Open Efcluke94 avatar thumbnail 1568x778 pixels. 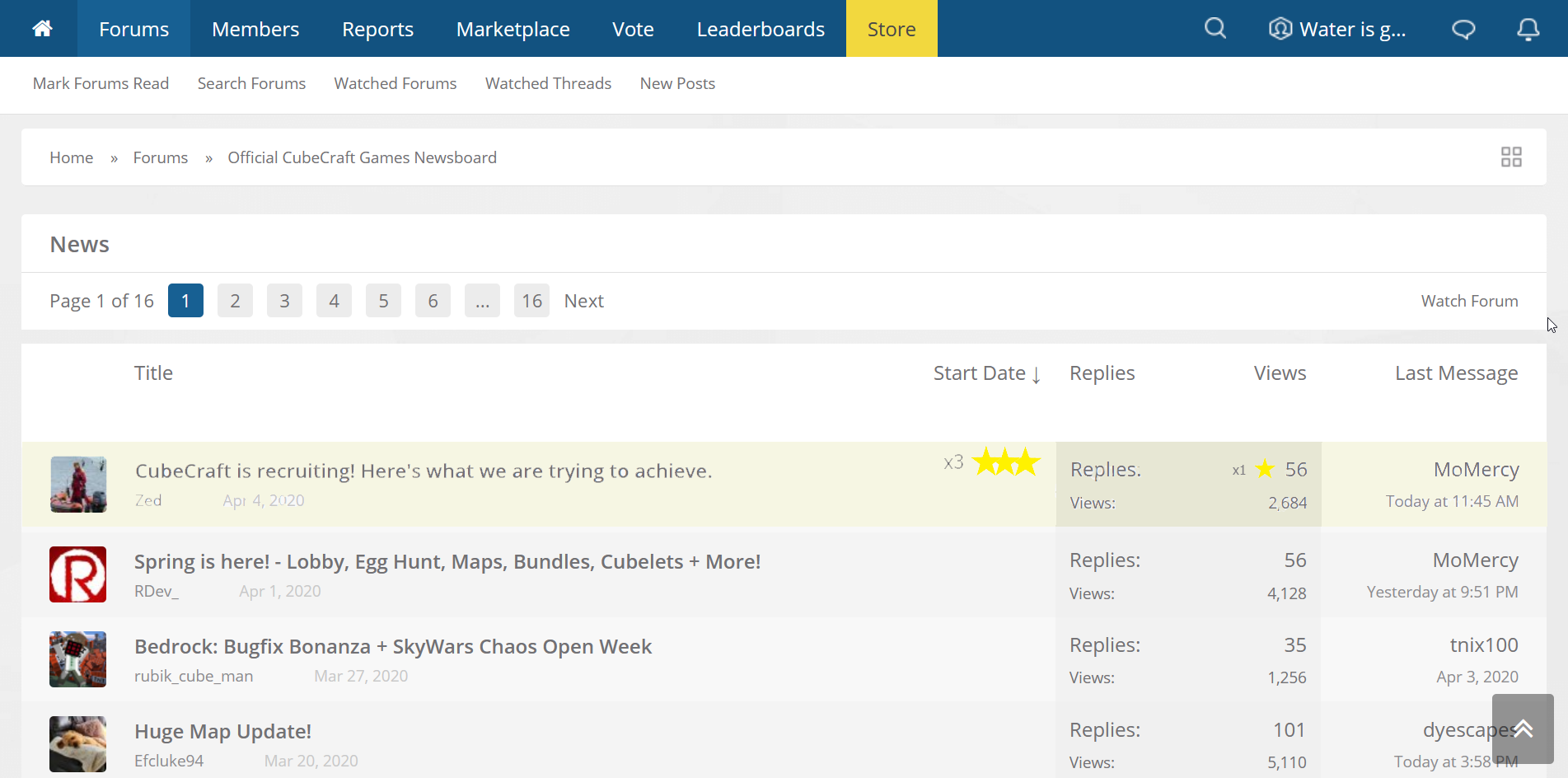pos(77,744)
